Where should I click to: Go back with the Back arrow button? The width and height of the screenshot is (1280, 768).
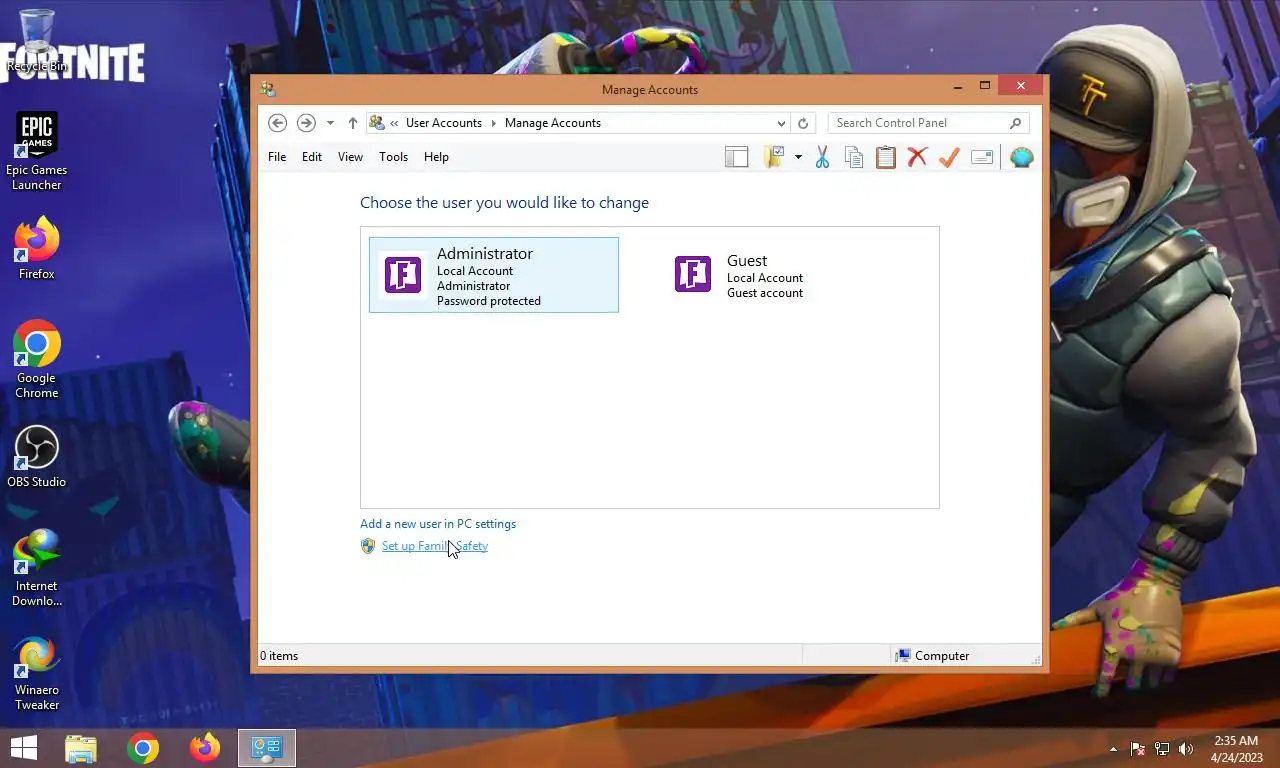(x=278, y=123)
